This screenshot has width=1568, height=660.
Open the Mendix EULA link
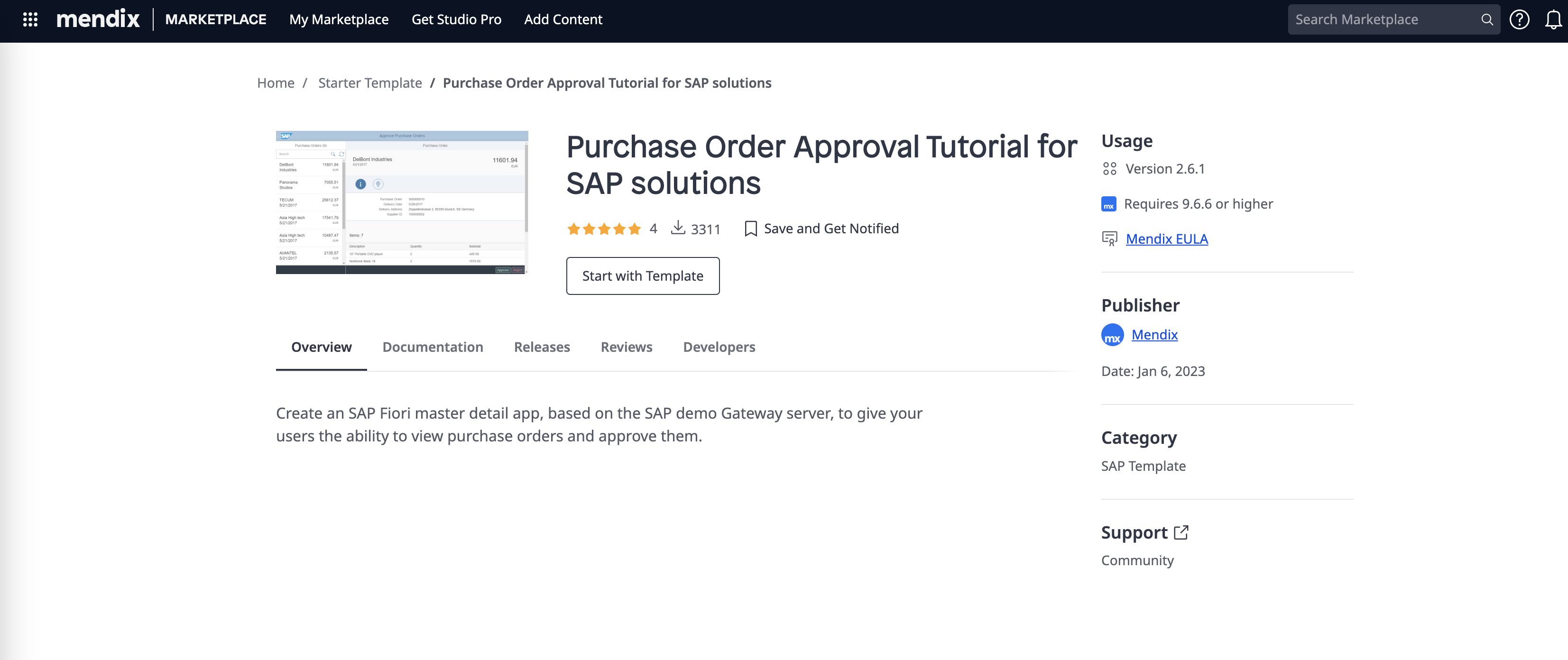(x=1167, y=238)
